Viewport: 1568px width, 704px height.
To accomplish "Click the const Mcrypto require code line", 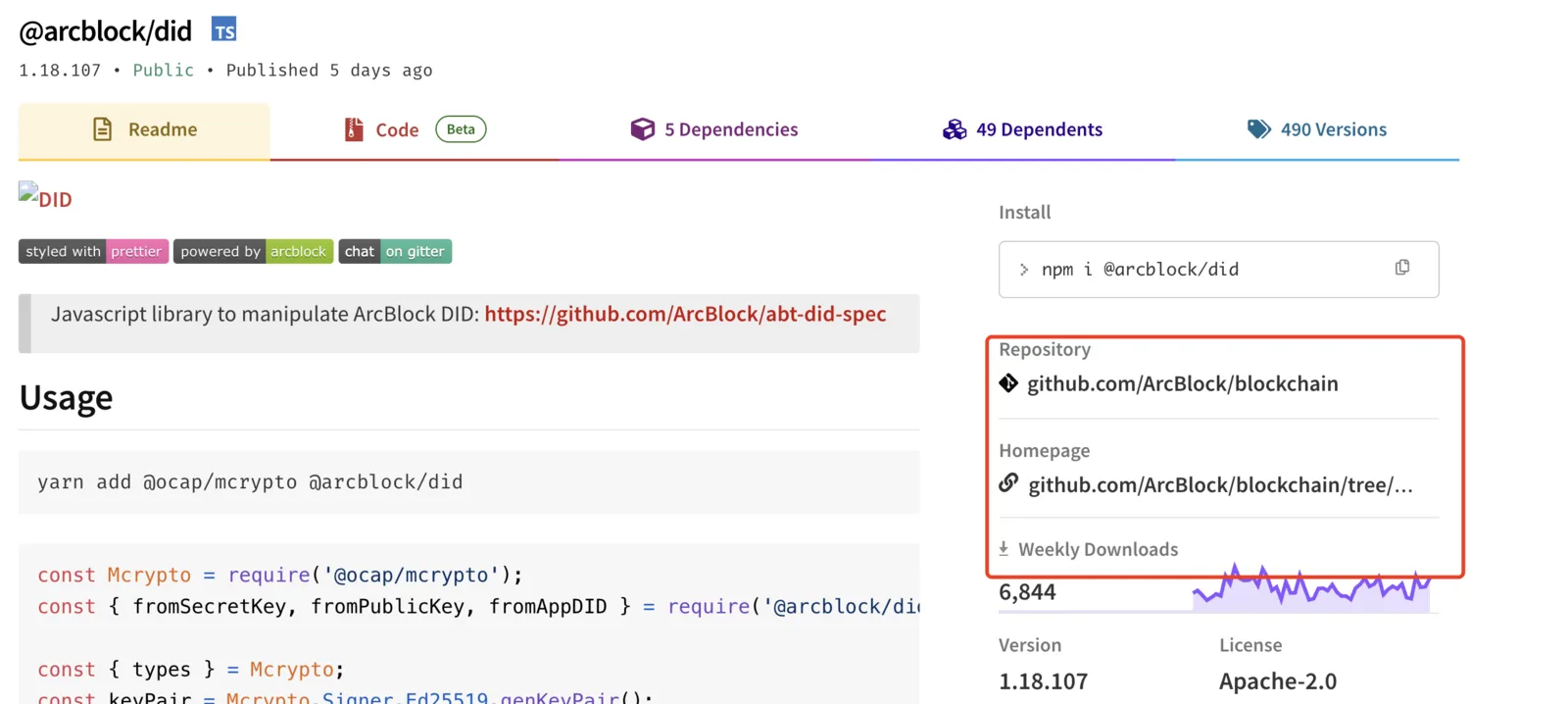I will pyautogui.click(x=280, y=575).
